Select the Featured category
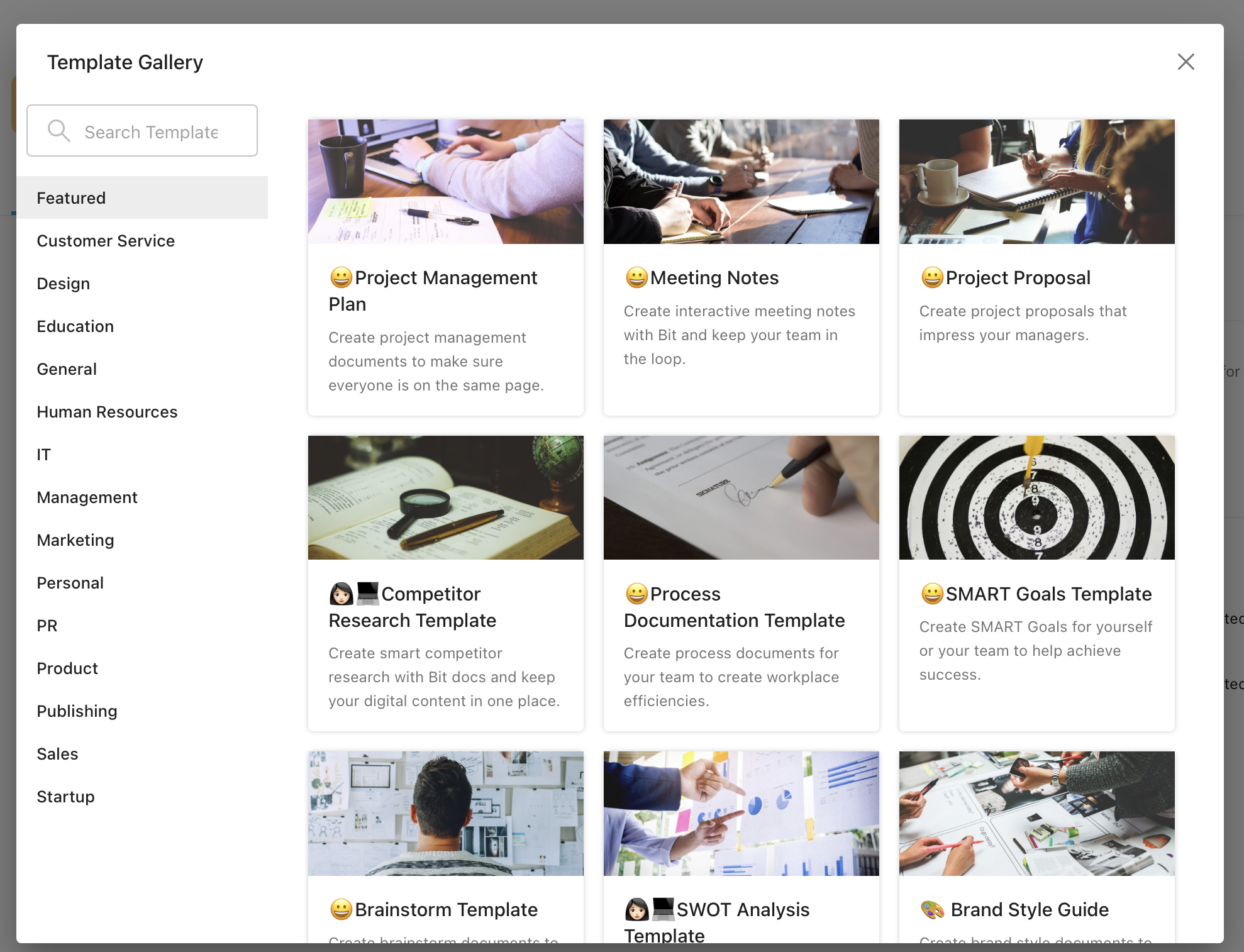This screenshot has width=1244, height=952. [x=142, y=197]
